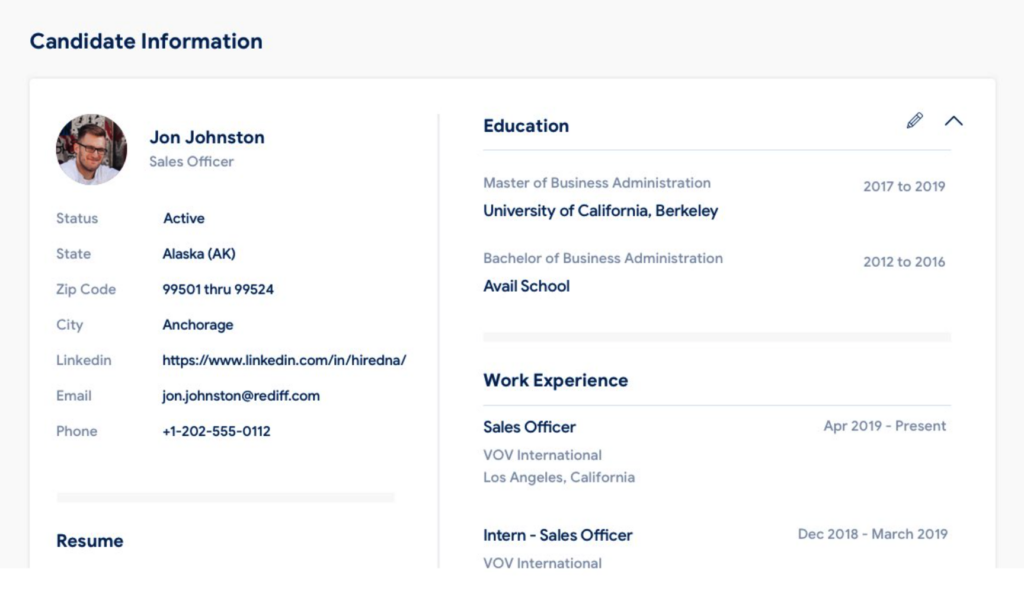Click Los Angeles, California location
Screen dimensions: 1024x600
[559, 477]
